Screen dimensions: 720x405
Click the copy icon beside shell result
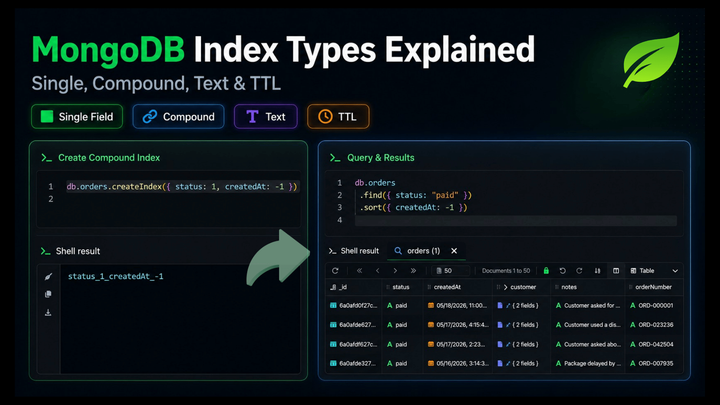click(48, 294)
